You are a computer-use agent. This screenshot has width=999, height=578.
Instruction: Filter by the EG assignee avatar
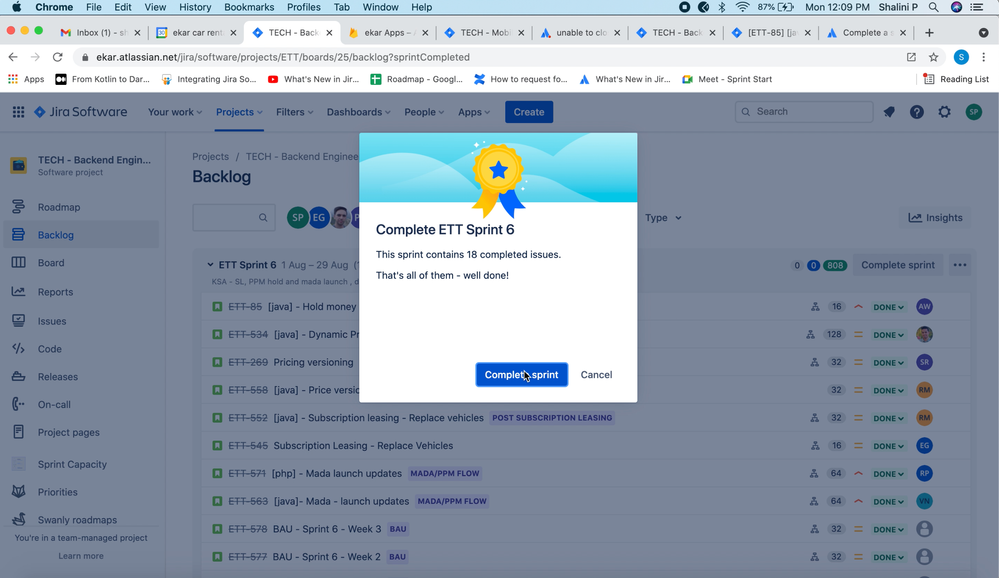point(319,218)
